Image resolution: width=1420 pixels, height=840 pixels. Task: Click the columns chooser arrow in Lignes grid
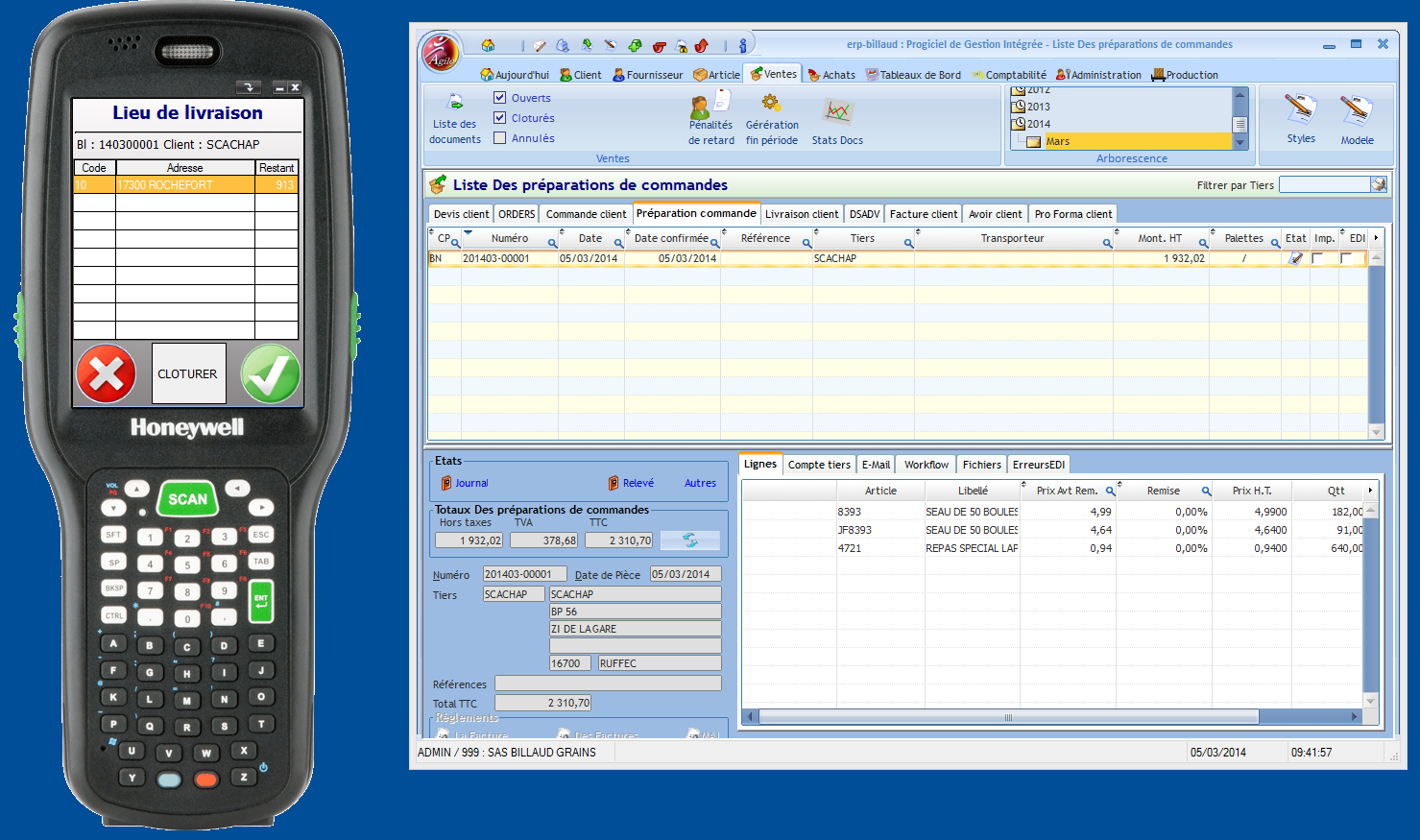coord(1370,490)
